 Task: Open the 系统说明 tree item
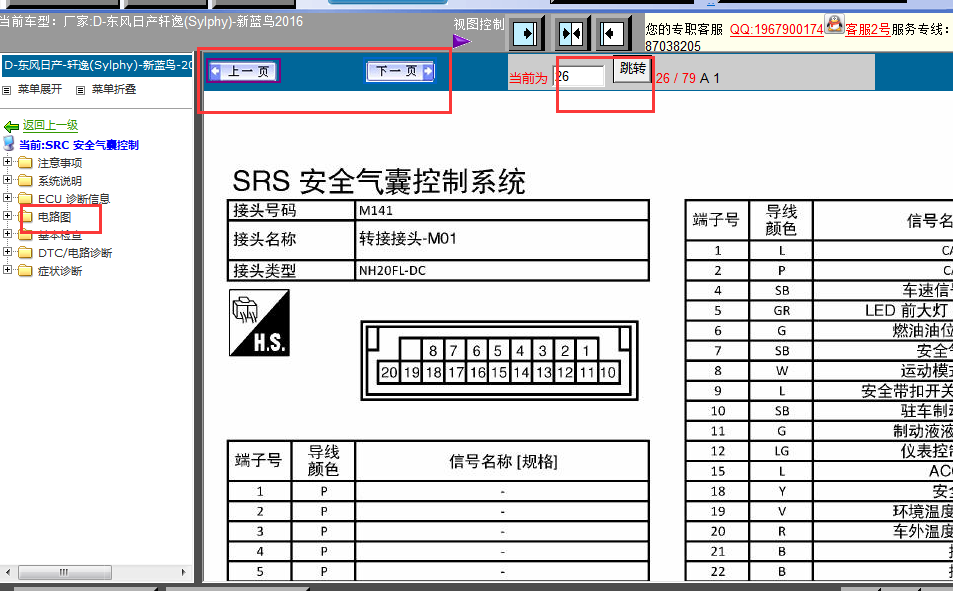(x=60, y=181)
